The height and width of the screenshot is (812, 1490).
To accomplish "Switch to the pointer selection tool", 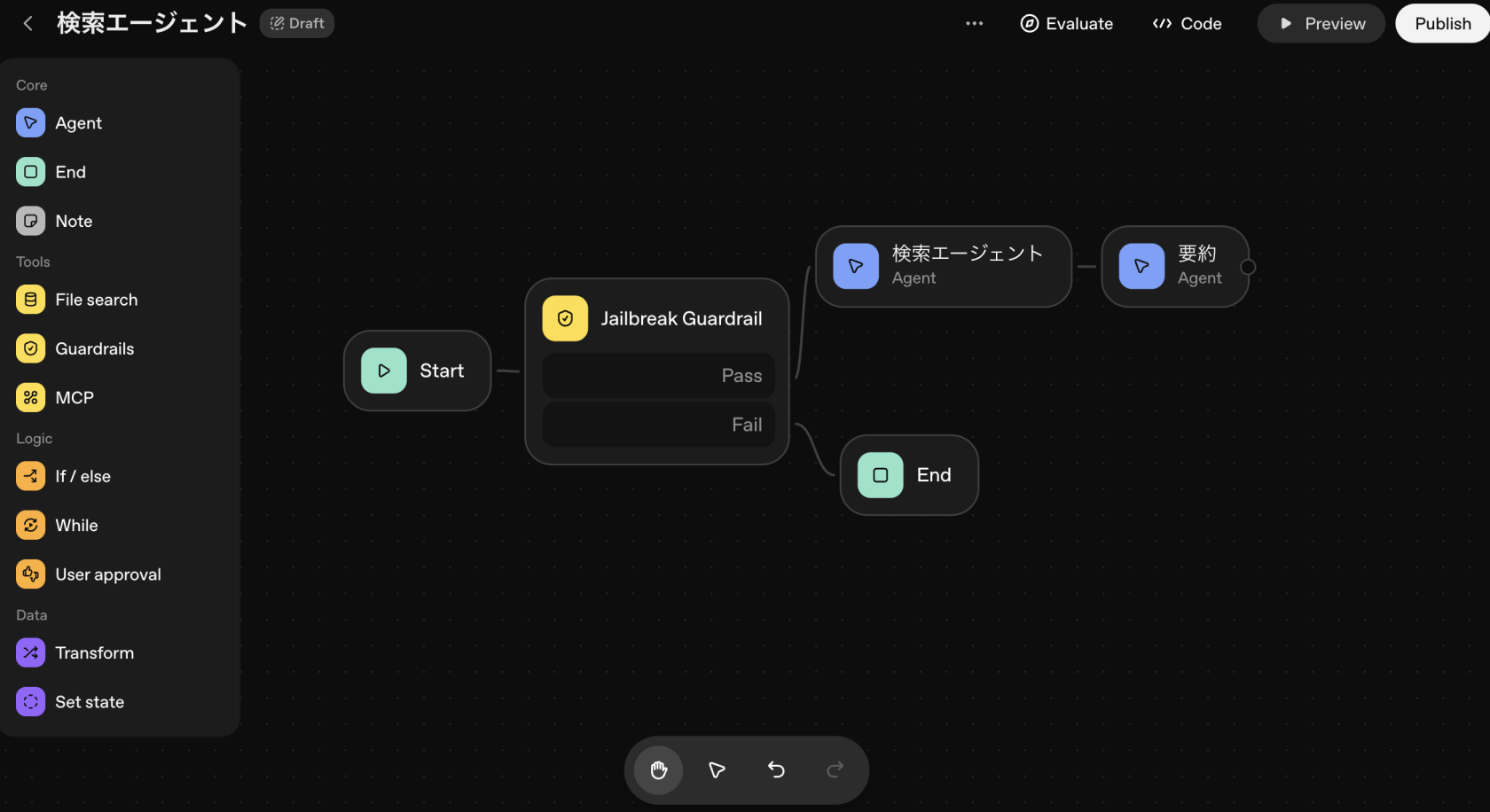I will (717, 770).
